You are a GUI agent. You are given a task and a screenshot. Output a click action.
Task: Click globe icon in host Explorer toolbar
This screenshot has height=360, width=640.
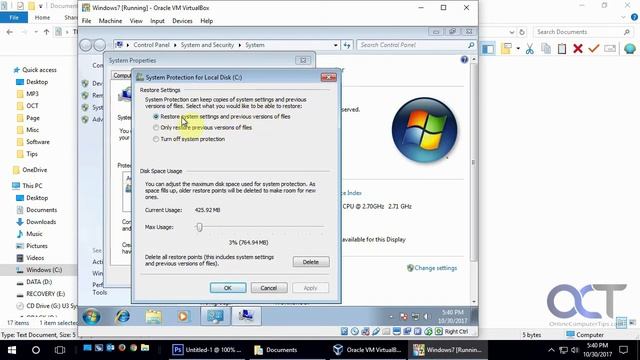(629, 49)
